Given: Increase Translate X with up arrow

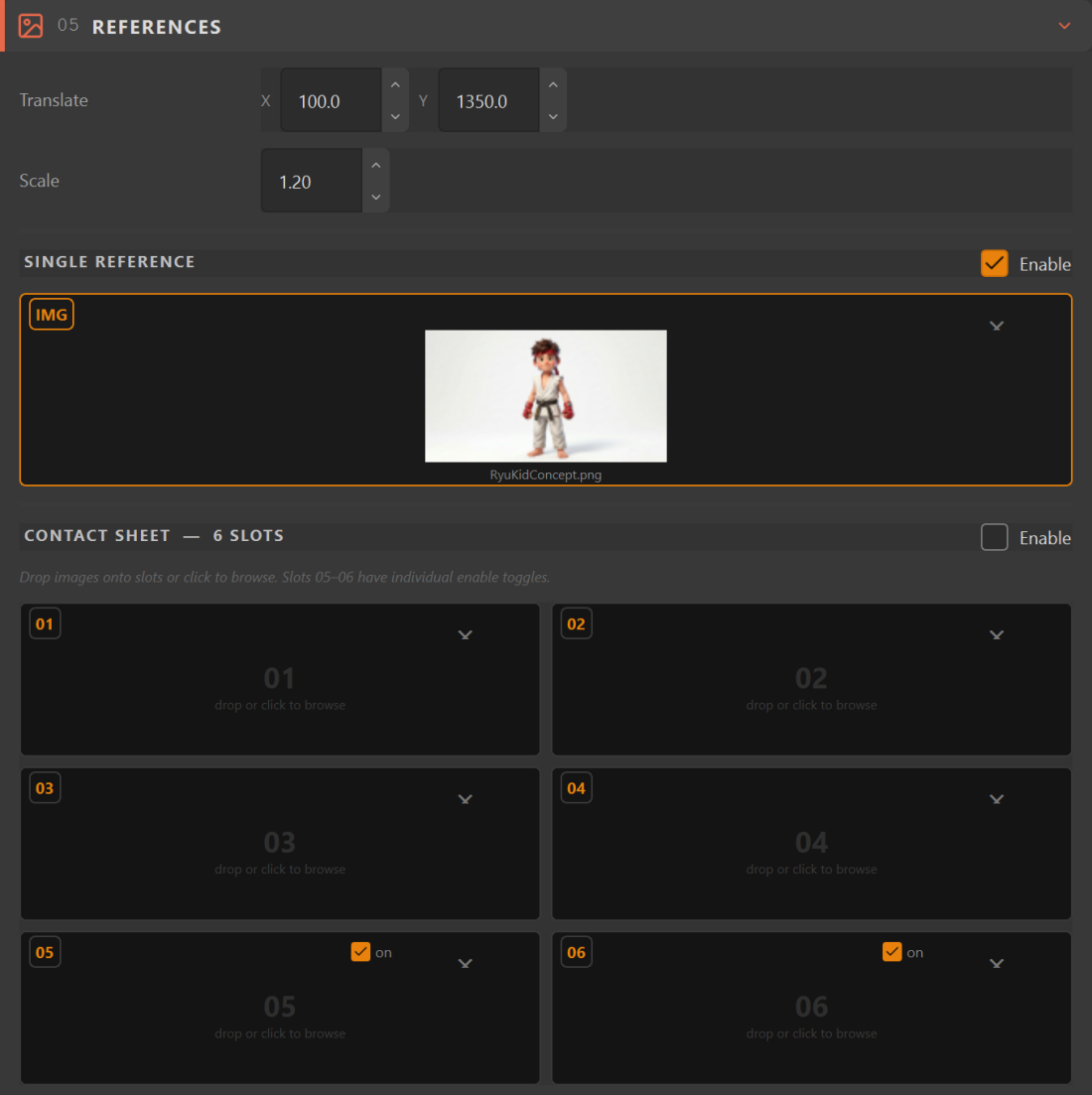Looking at the screenshot, I should (x=395, y=84).
